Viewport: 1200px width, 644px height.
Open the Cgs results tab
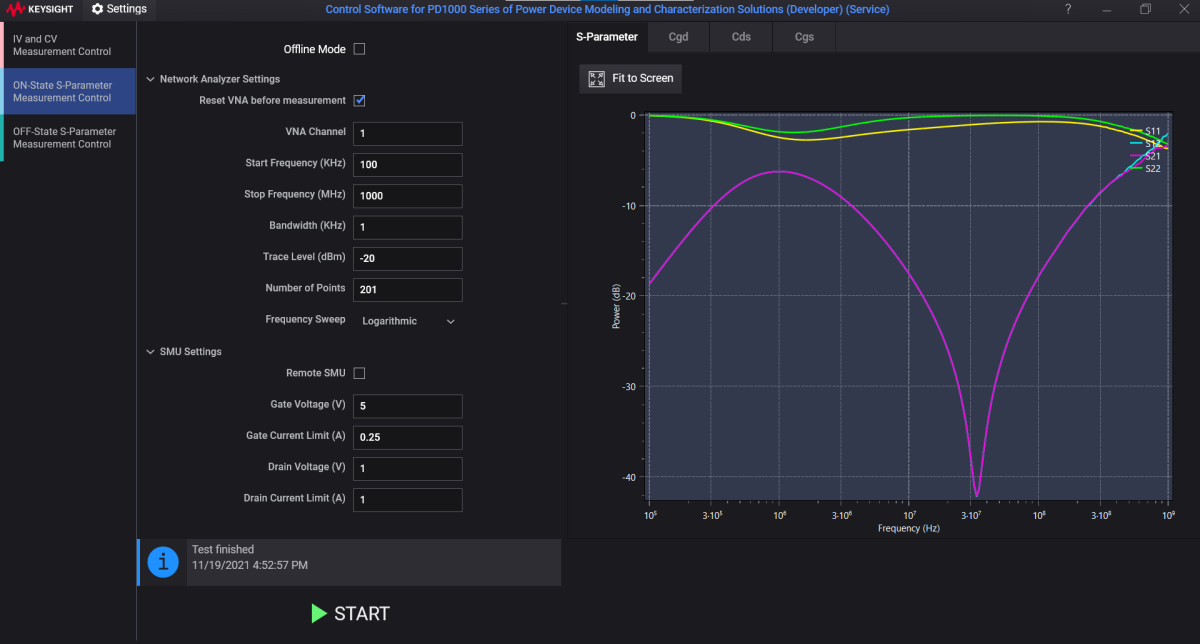804,36
